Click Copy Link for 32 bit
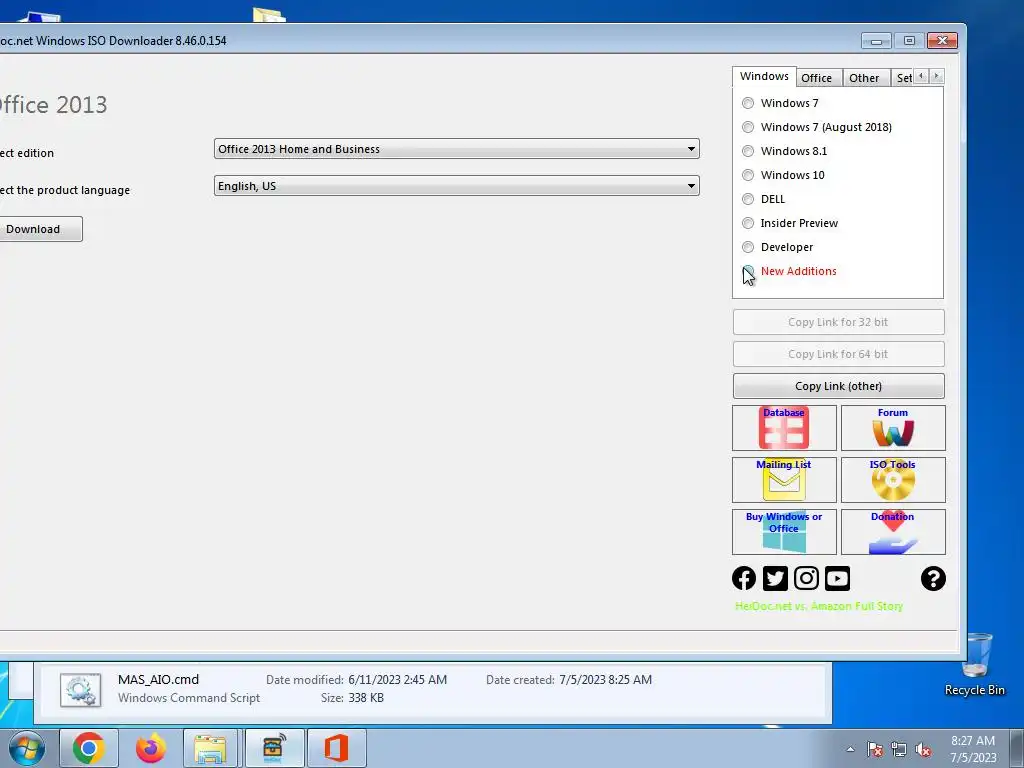The width and height of the screenshot is (1024, 768). [x=839, y=322]
